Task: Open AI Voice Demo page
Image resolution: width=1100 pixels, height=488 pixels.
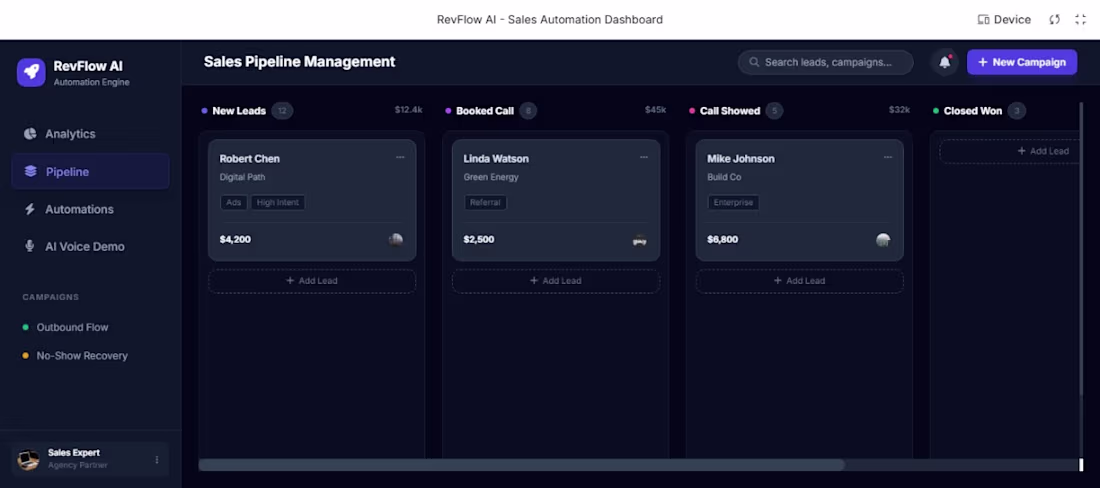Action: 90,246
